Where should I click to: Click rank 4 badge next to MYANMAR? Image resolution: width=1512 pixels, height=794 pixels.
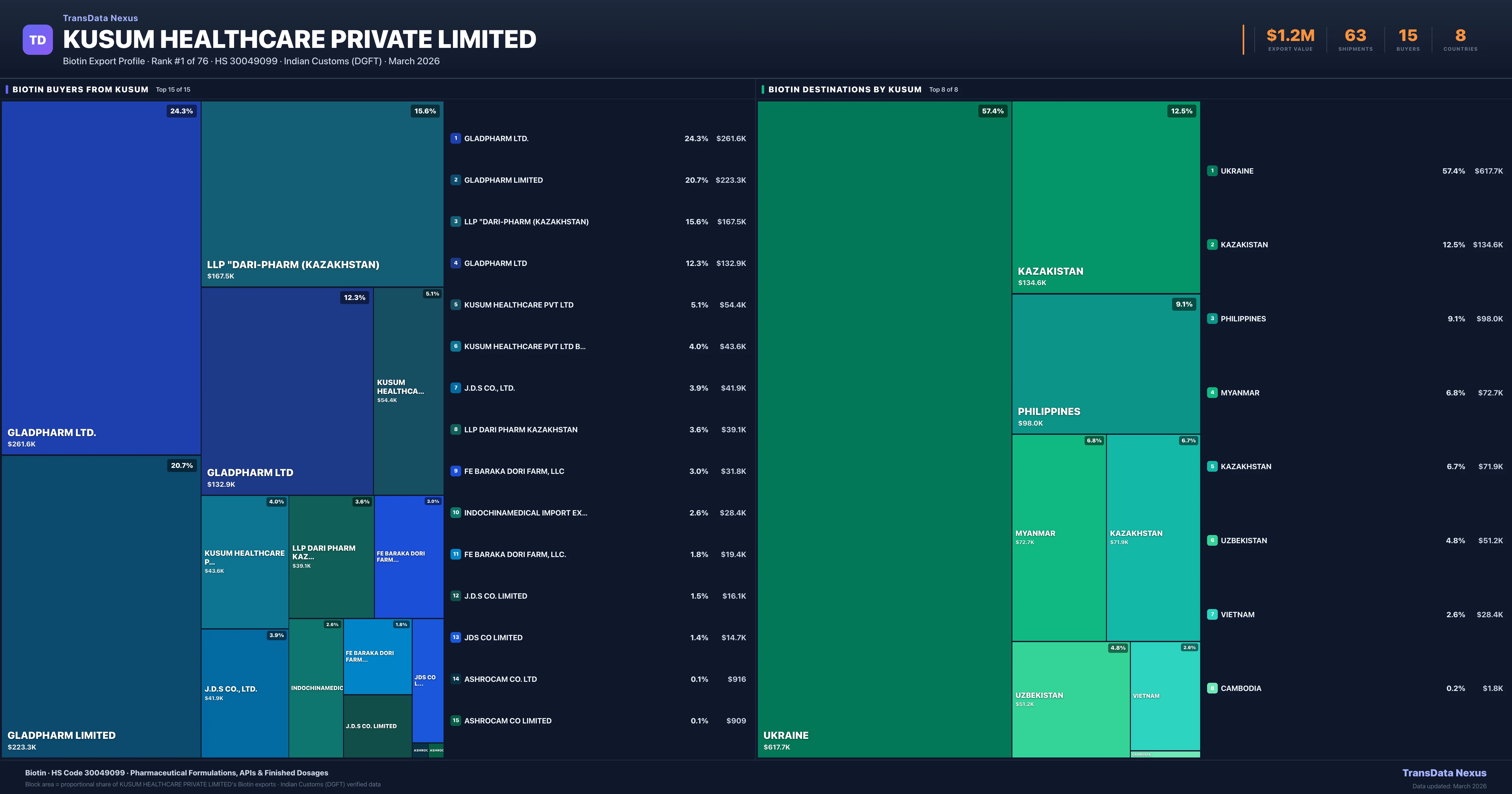point(1212,392)
